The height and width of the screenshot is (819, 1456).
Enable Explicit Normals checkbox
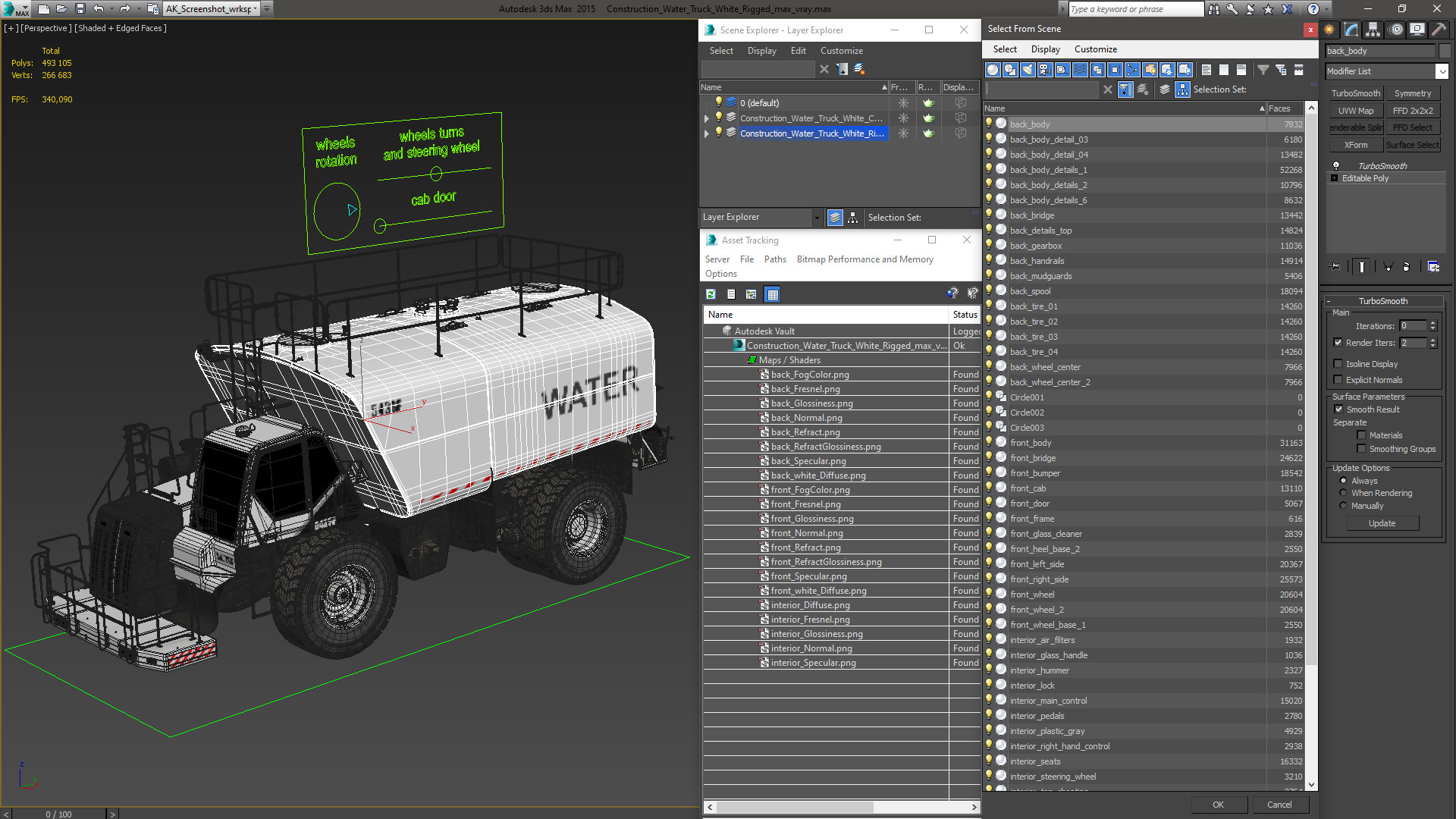(x=1338, y=380)
